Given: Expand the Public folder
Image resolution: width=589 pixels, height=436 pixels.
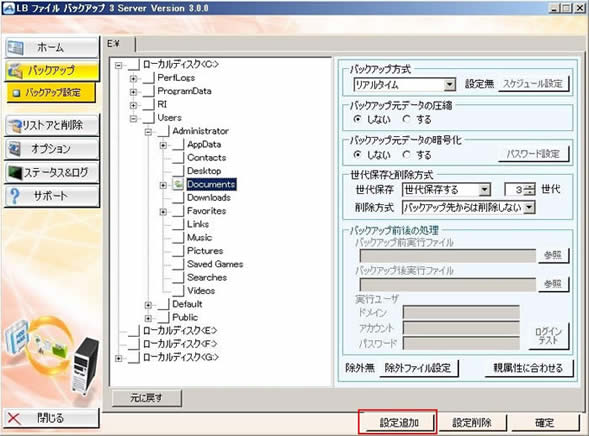Looking at the screenshot, I should 148,318.
